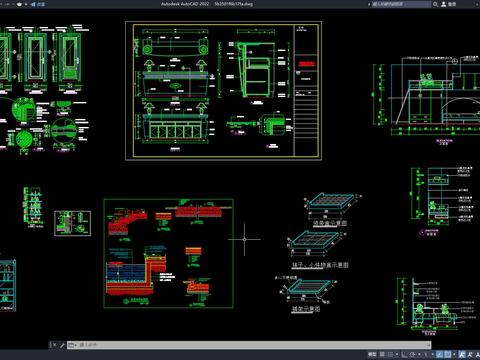Open the user sign-in account icon
The image size is (480, 360).
[444, 4]
